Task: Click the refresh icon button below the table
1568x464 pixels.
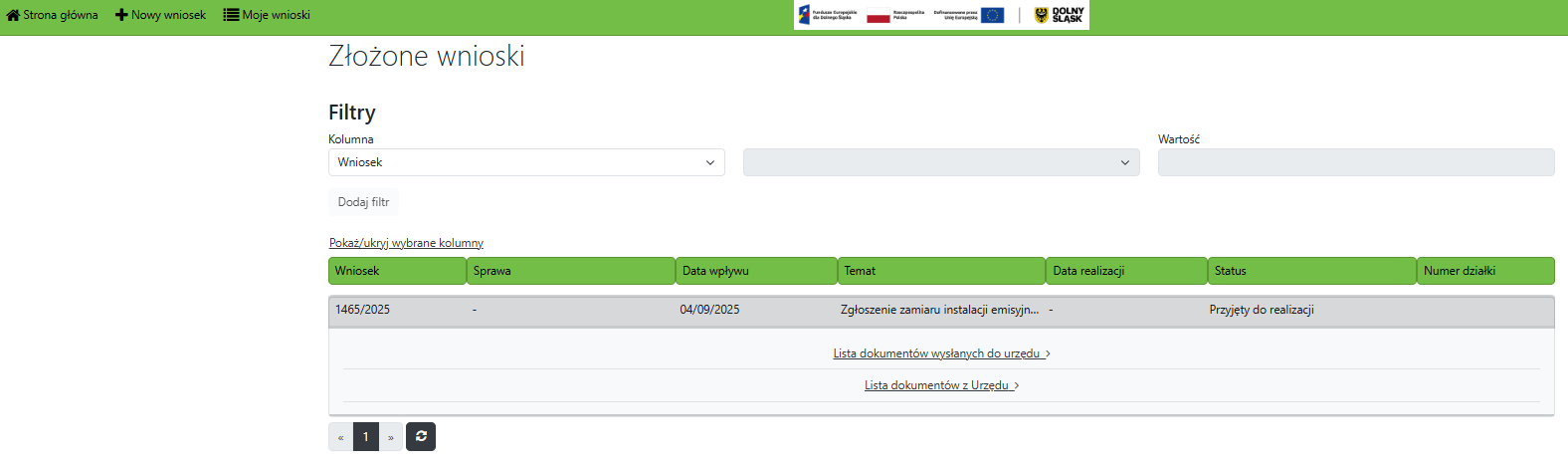Action: pos(421,437)
